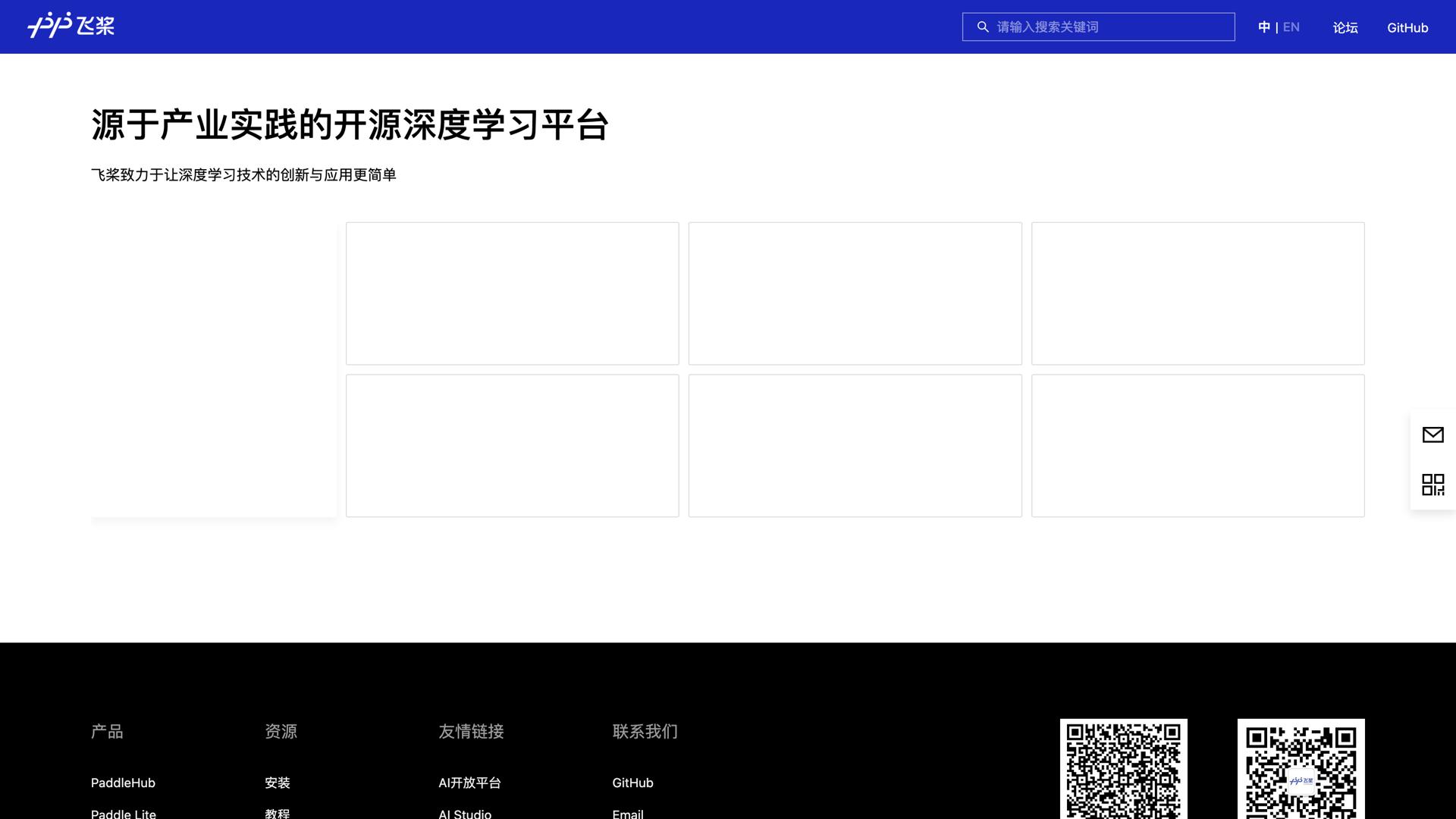
Task: Click the PaddleHub product link
Action: coord(122,783)
